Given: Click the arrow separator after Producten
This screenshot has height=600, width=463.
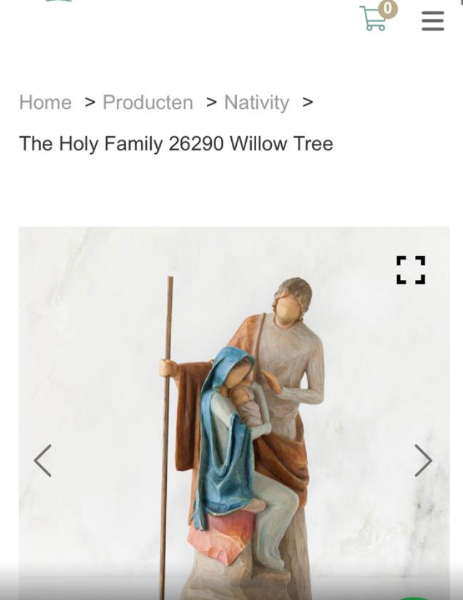Looking at the screenshot, I should 212,103.
